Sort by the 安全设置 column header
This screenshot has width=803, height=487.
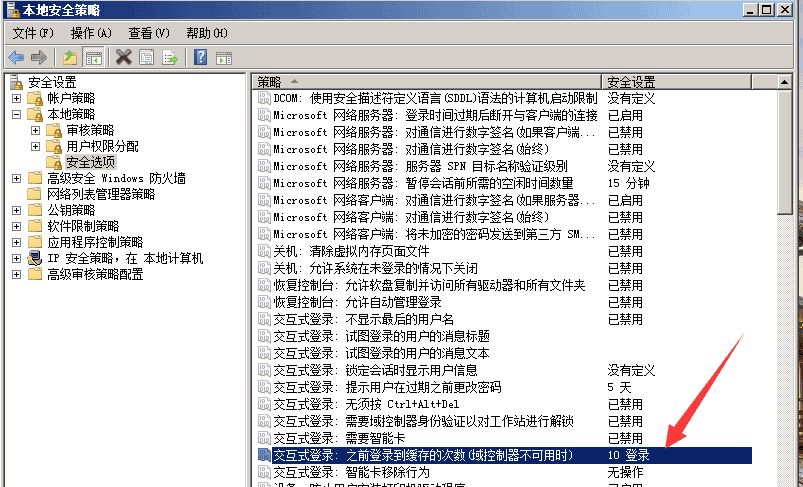[x=677, y=82]
